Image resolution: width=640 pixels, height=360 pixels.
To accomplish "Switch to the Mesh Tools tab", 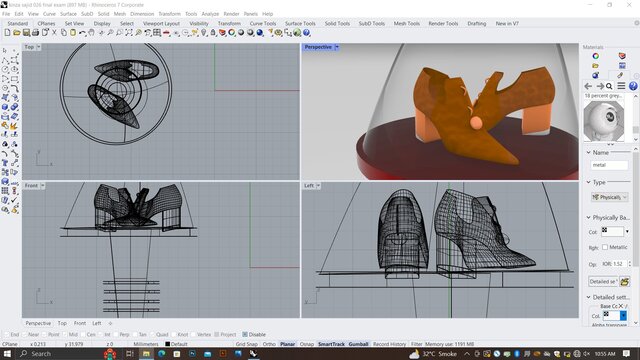I will pyautogui.click(x=407, y=24).
